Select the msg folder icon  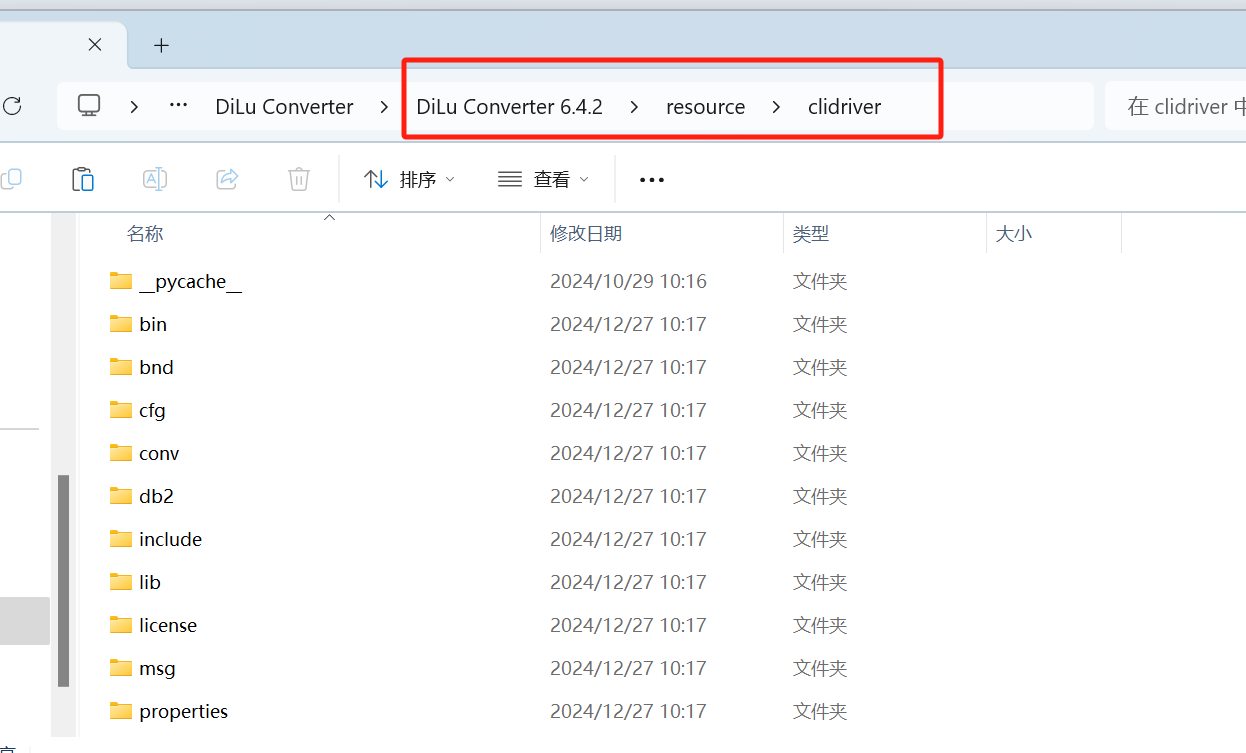click(x=121, y=668)
